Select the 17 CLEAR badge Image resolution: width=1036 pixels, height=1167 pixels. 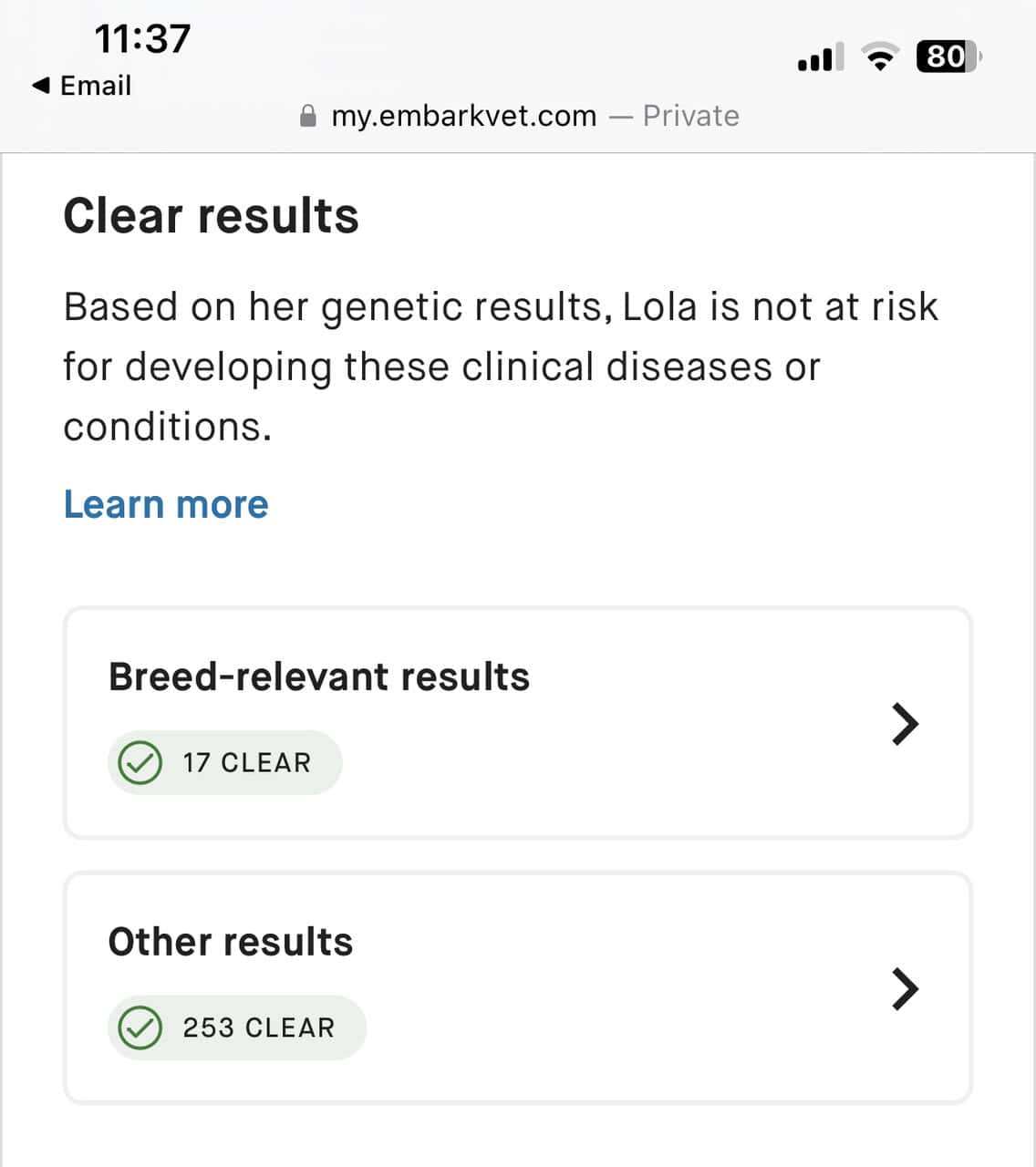click(225, 762)
